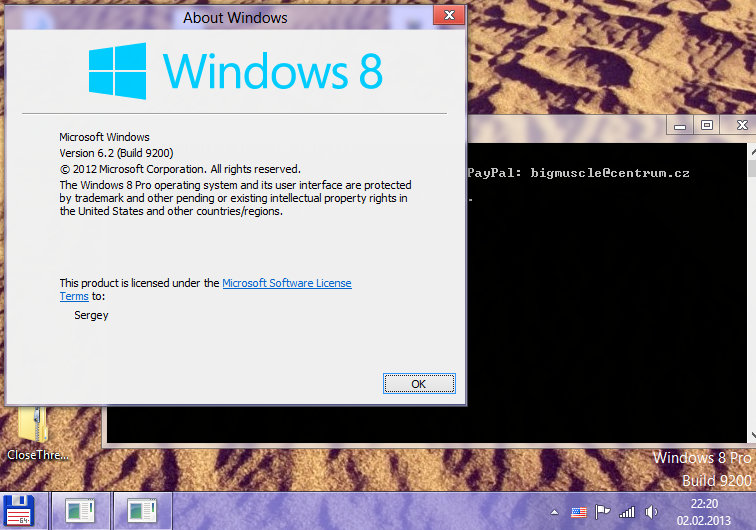Maximize the console window
Viewport: 756px width, 530px height.
(707, 126)
